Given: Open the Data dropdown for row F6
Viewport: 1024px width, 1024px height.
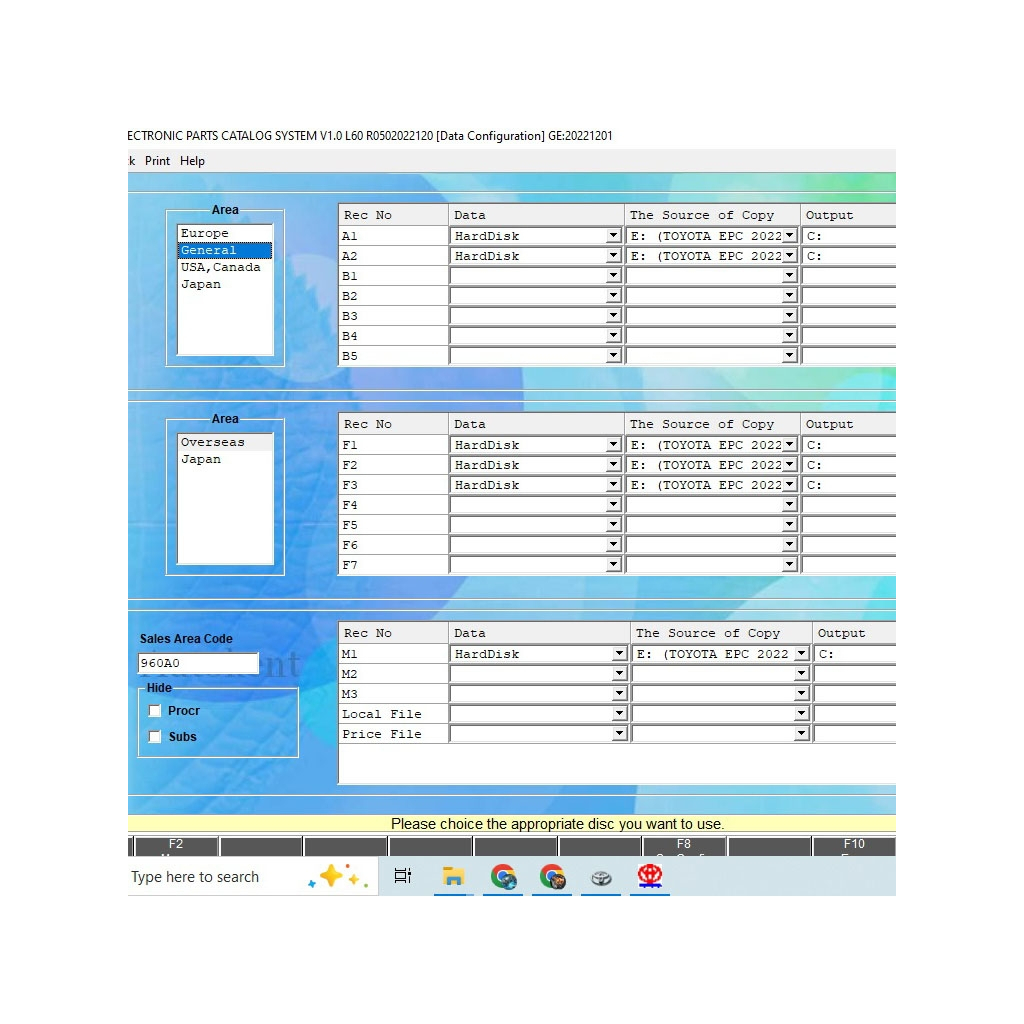Looking at the screenshot, I should click(613, 545).
